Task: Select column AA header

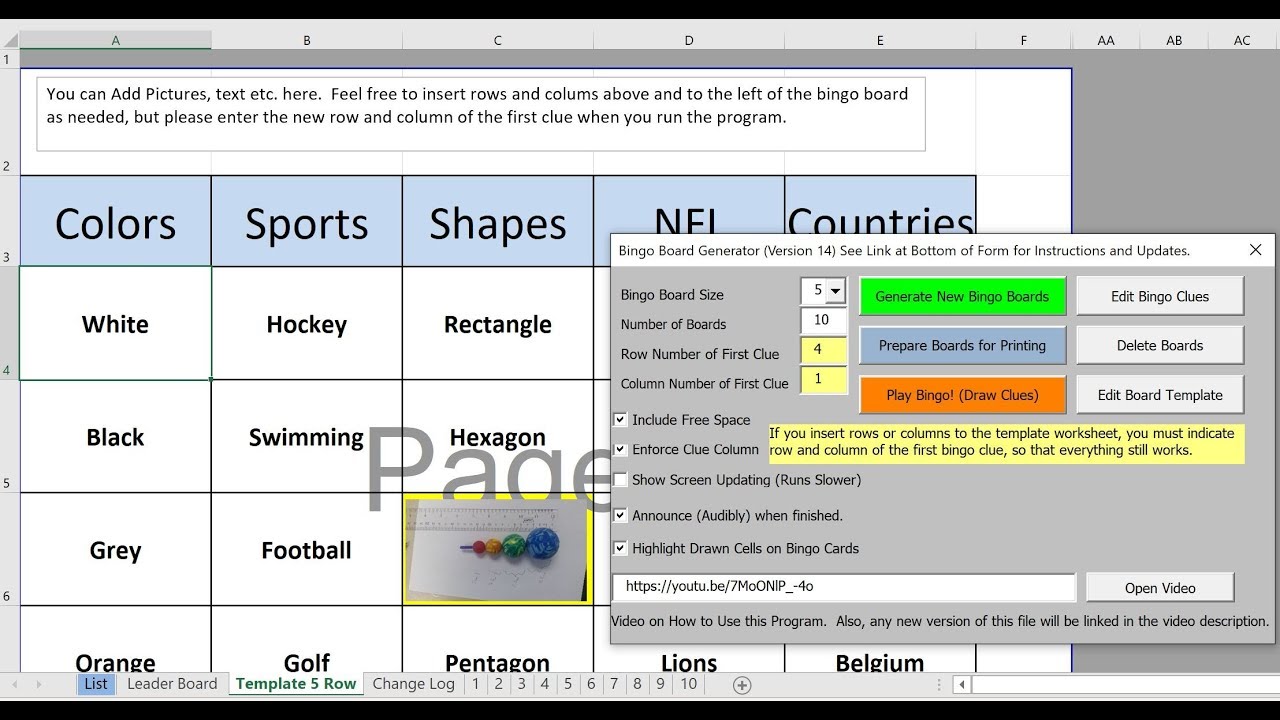Action: point(1106,41)
